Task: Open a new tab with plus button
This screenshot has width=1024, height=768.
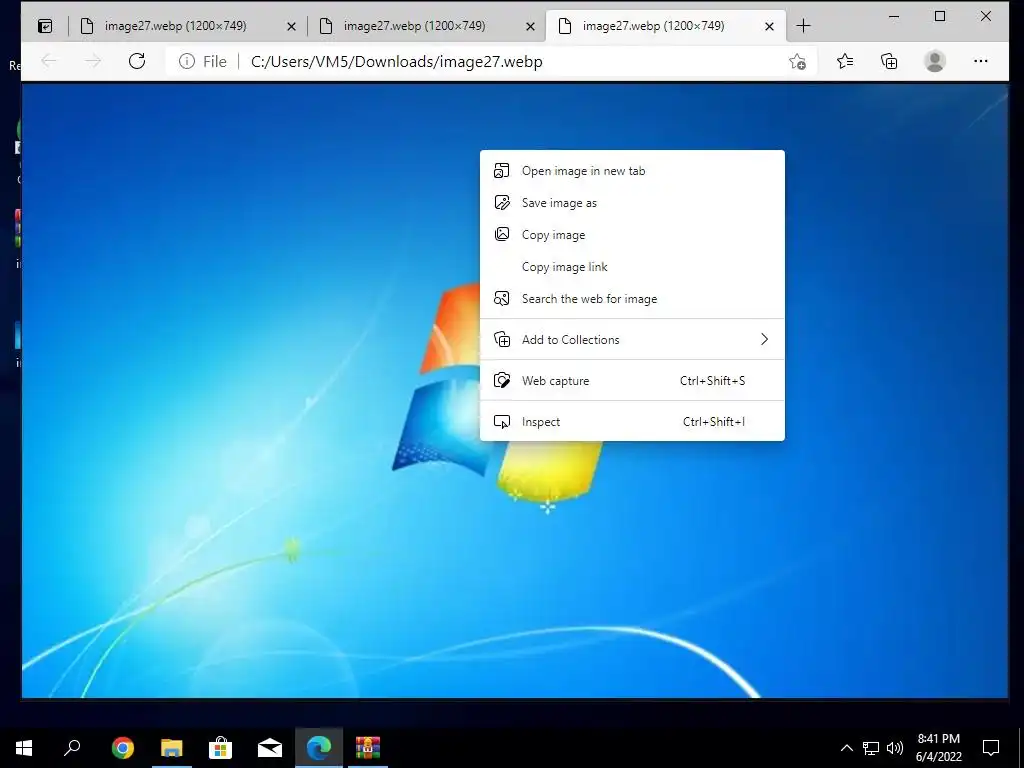Action: point(803,26)
